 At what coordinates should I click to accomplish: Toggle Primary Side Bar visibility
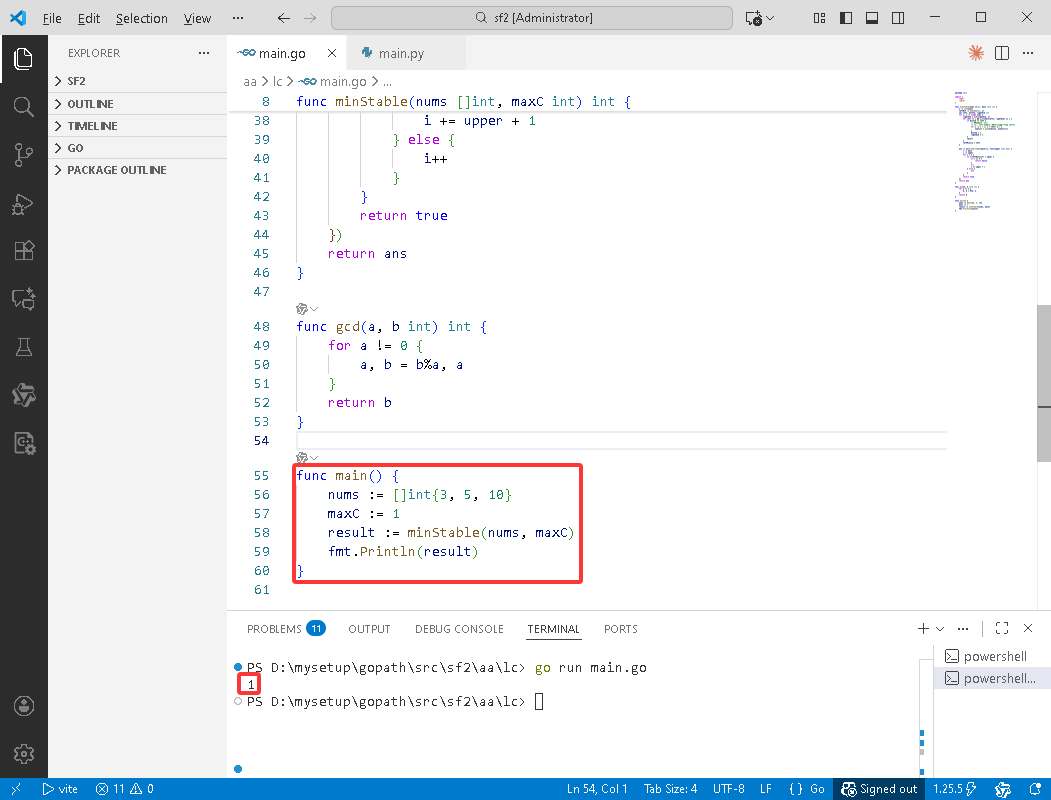pos(846,18)
